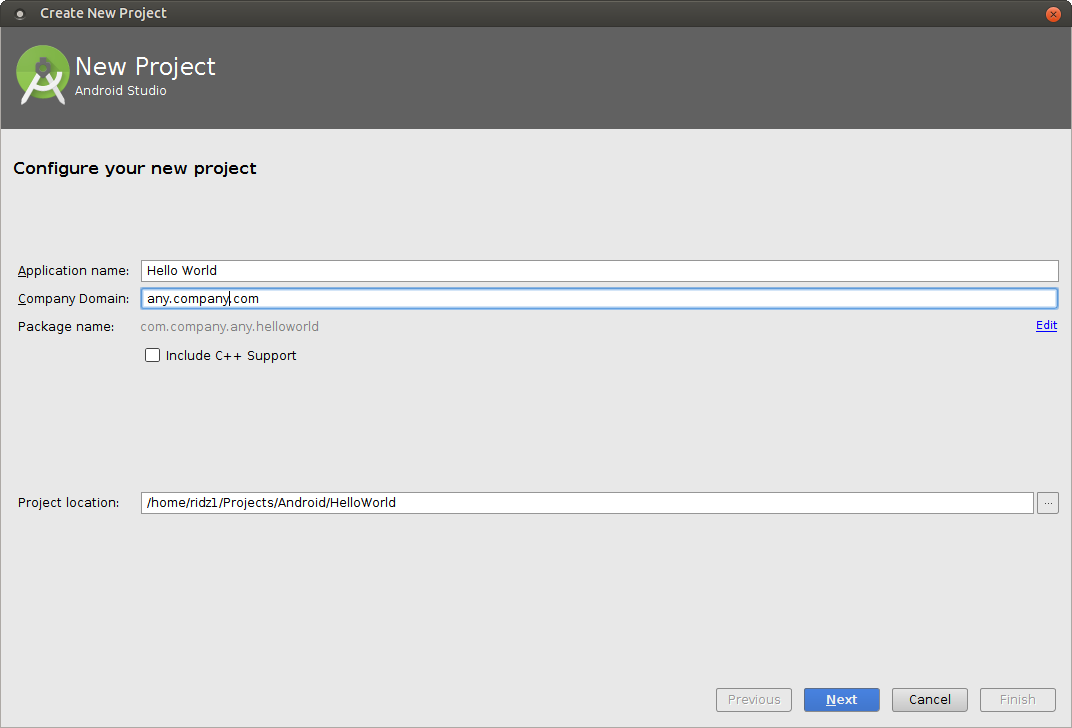1072x728 pixels.
Task: Click the Project location label
Action: (x=68, y=502)
